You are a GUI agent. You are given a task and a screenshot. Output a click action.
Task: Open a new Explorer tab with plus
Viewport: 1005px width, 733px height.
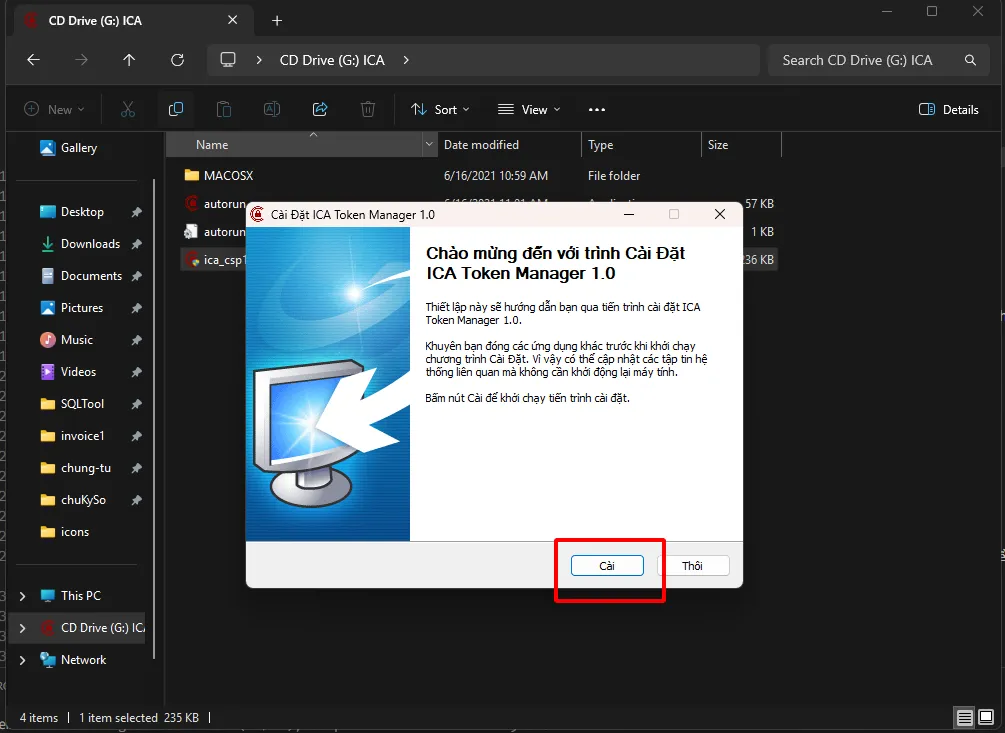tap(277, 21)
